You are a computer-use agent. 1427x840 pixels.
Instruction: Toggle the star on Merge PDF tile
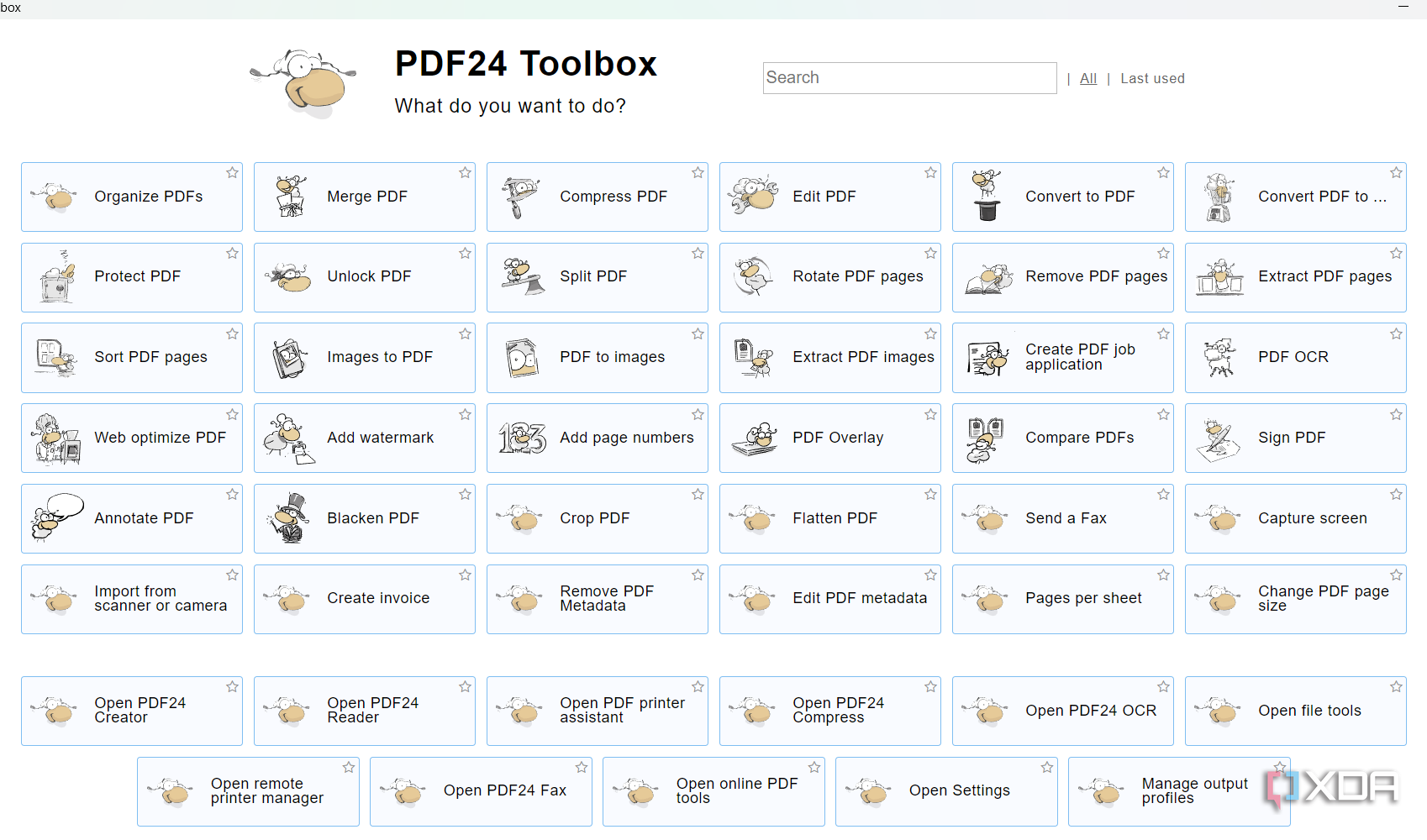[465, 173]
